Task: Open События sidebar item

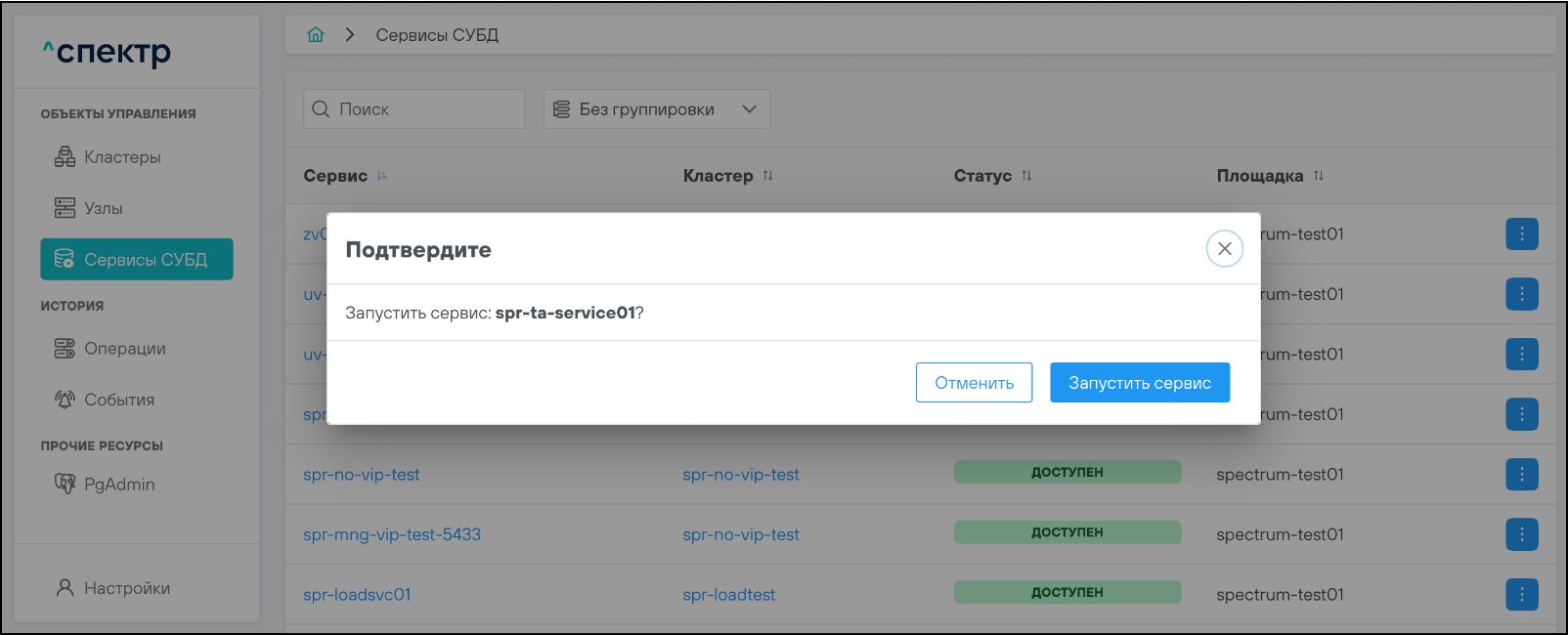Action: (x=119, y=400)
